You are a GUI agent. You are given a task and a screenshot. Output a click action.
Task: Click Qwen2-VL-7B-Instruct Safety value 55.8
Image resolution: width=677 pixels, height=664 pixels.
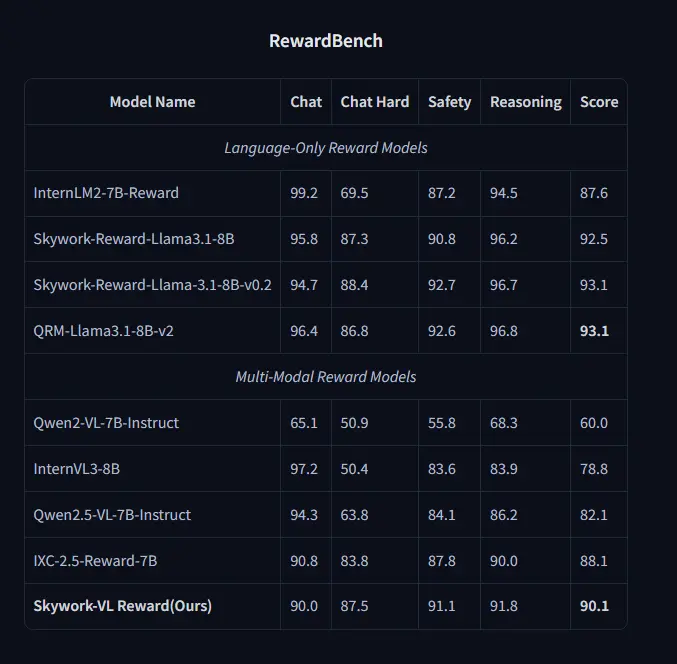442,423
